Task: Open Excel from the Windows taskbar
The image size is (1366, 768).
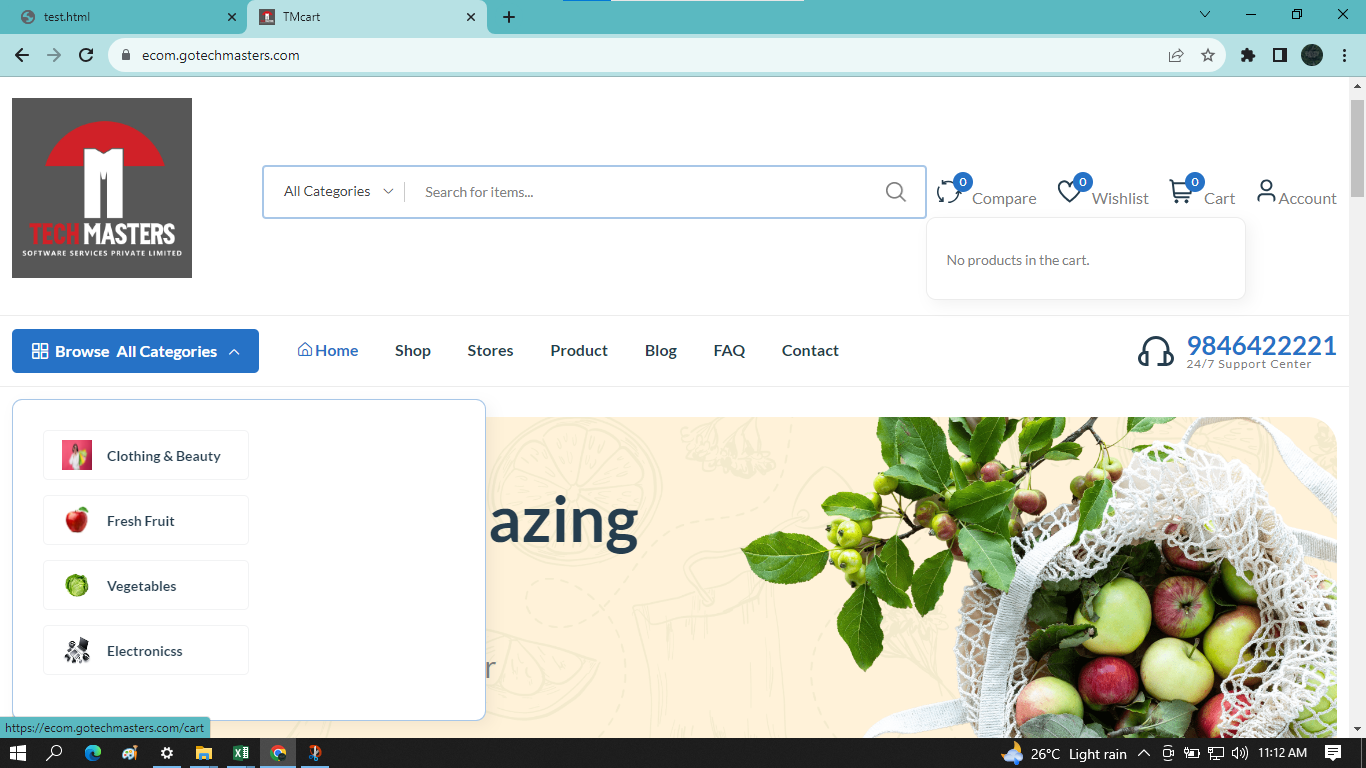Action: coord(241,753)
